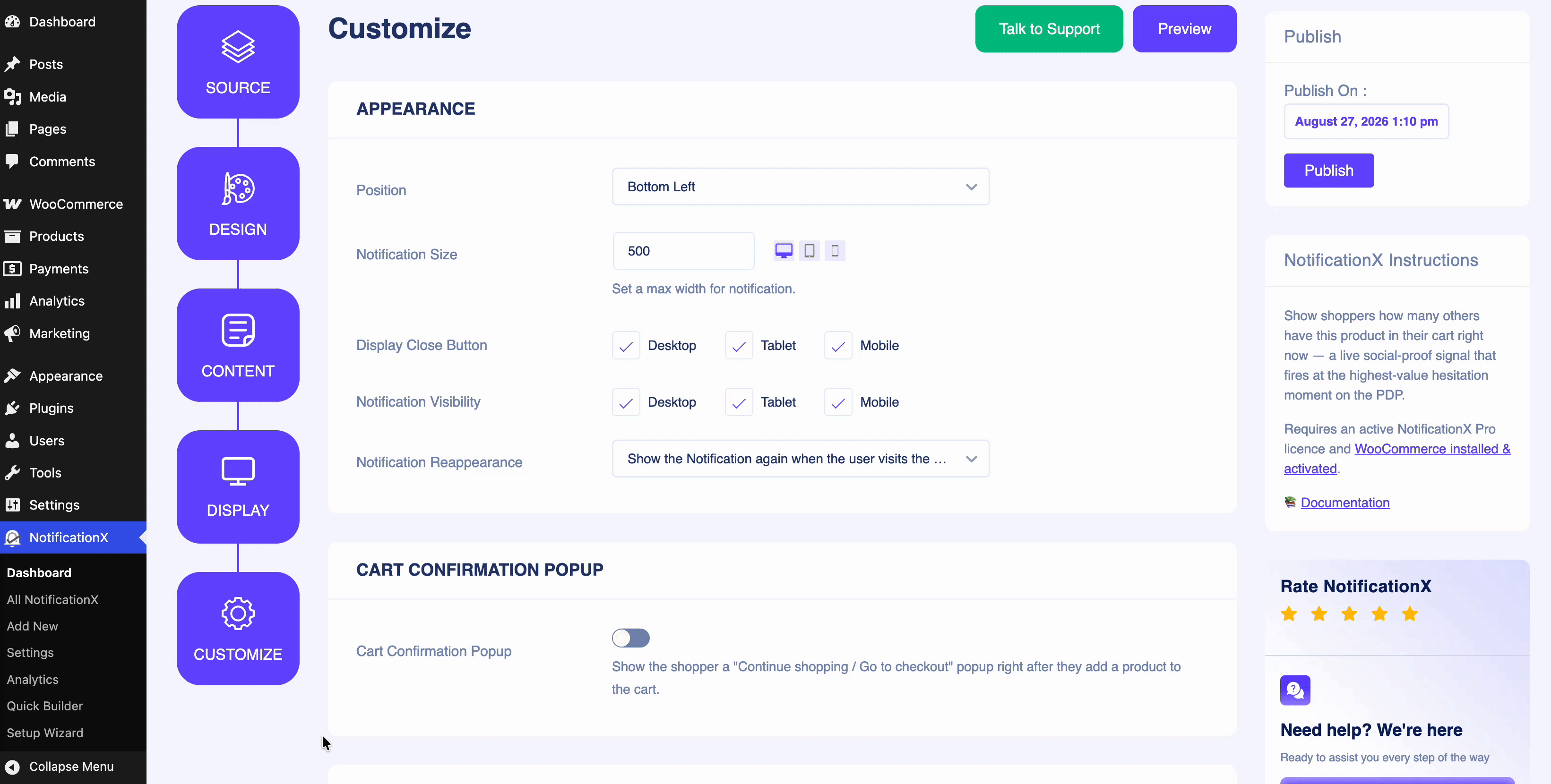This screenshot has width=1551, height=784.
Task: Click the third rating star
Action: click(x=1349, y=614)
